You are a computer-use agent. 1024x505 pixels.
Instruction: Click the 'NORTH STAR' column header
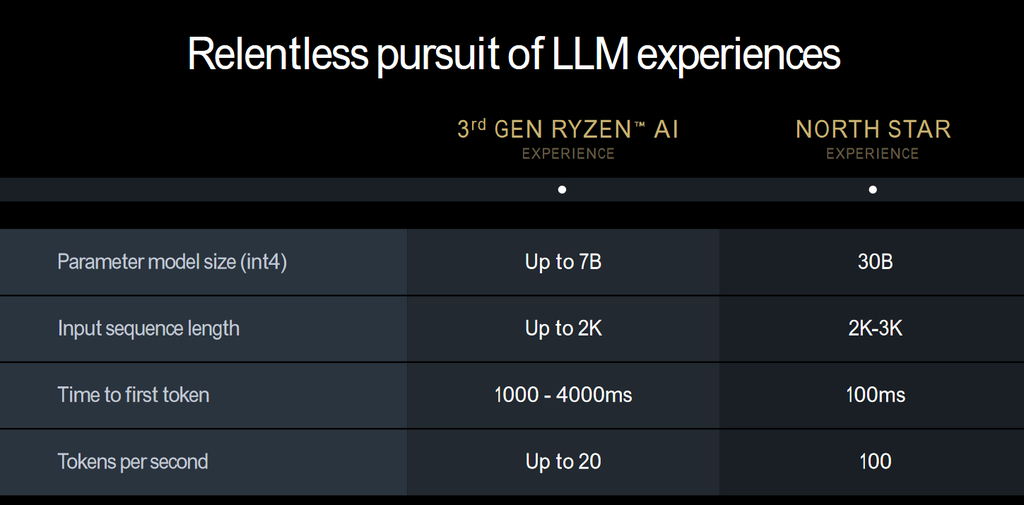click(x=873, y=130)
